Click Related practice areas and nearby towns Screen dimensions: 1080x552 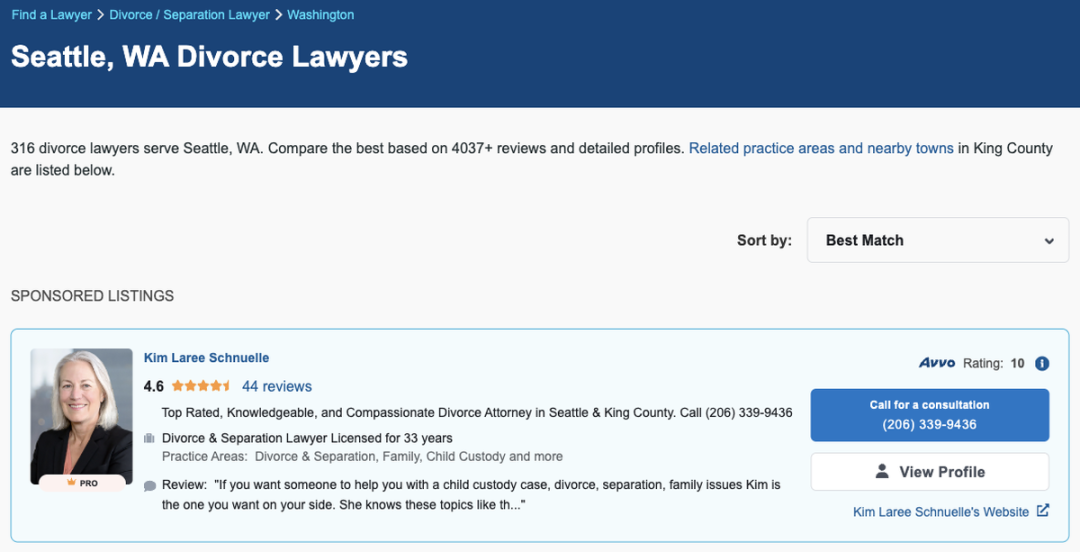821,148
